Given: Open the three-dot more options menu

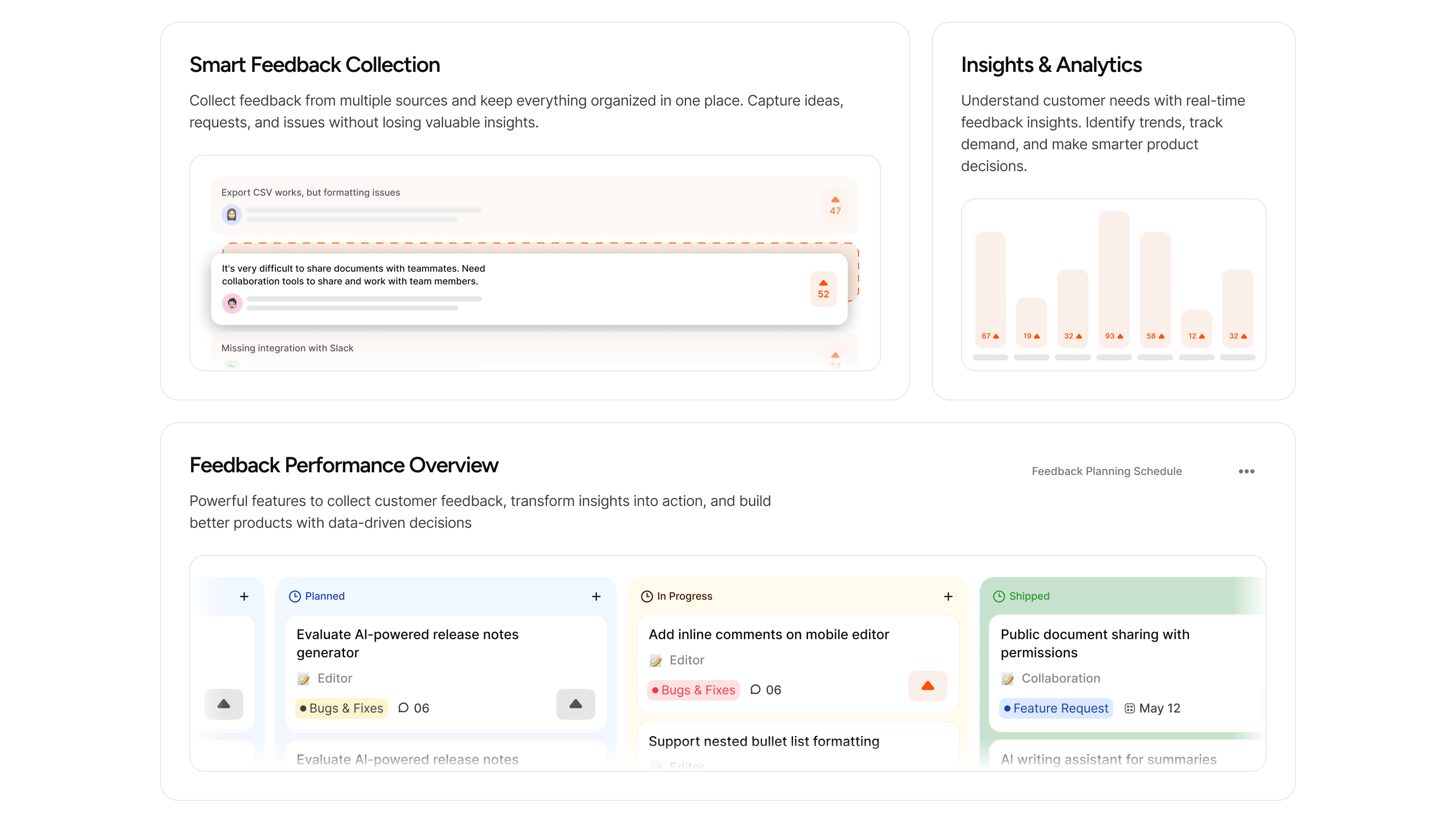Looking at the screenshot, I should 1246,471.
